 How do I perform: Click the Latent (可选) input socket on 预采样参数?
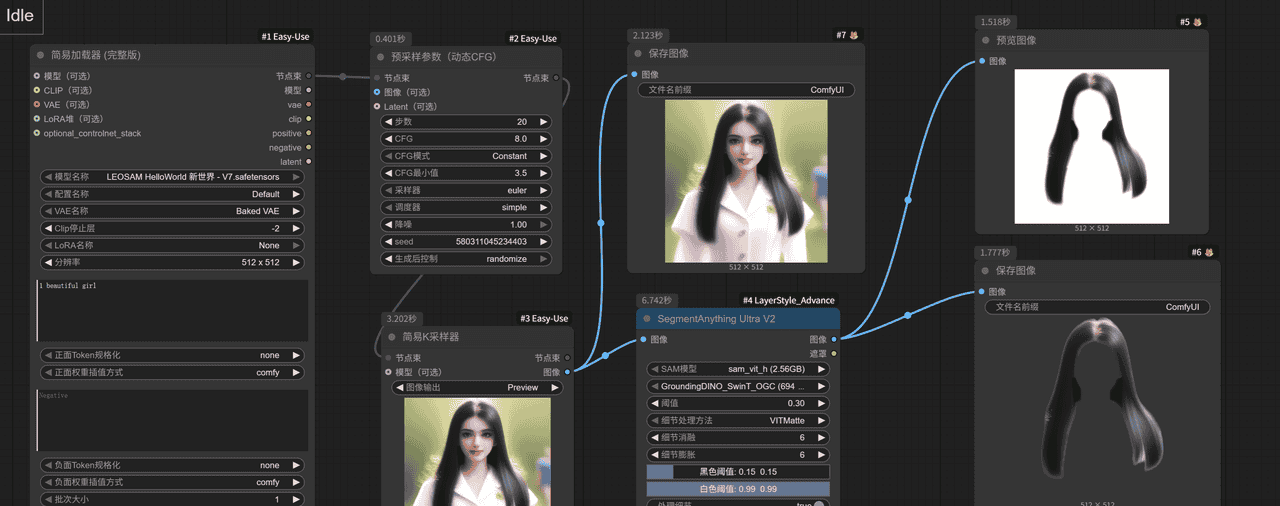pyautogui.click(x=377, y=106)
